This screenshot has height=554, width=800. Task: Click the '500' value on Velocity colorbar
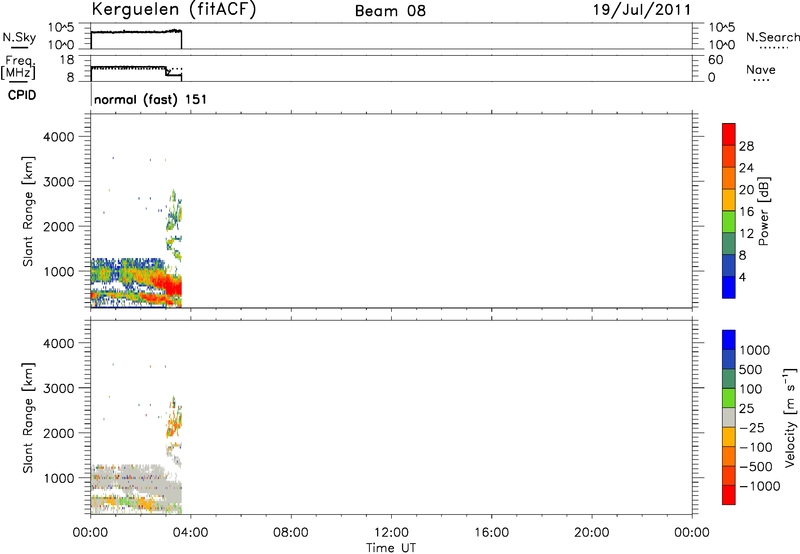pos(750,369)
